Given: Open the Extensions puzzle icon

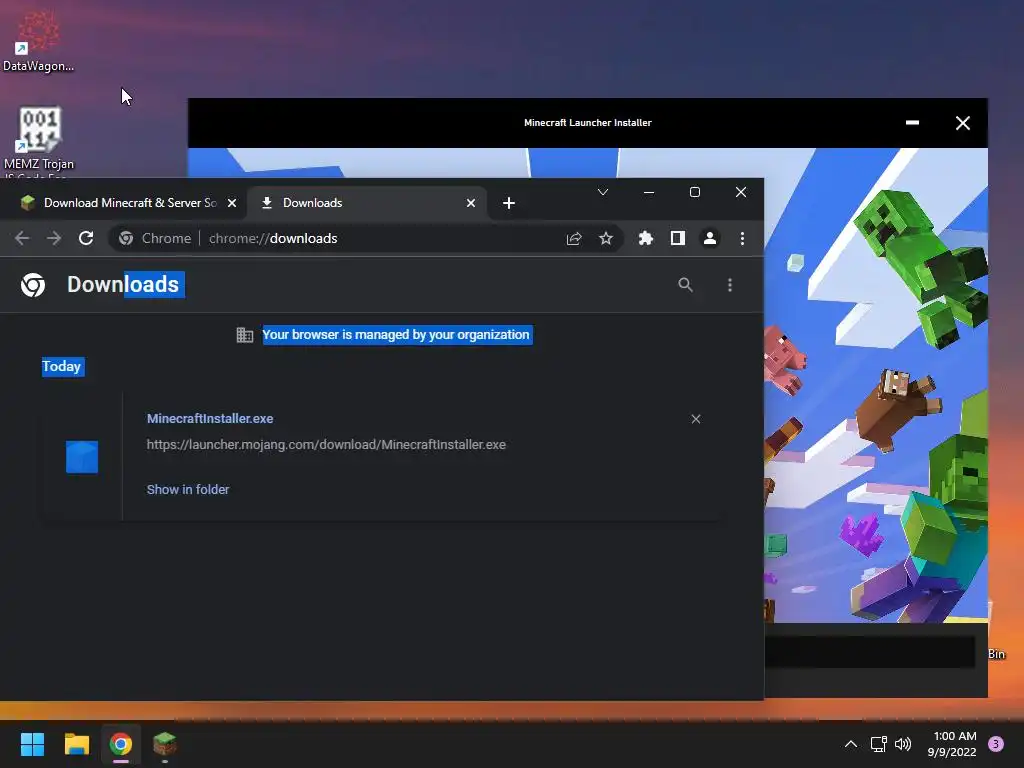Looking at the screenshot, I should (646, 238).
